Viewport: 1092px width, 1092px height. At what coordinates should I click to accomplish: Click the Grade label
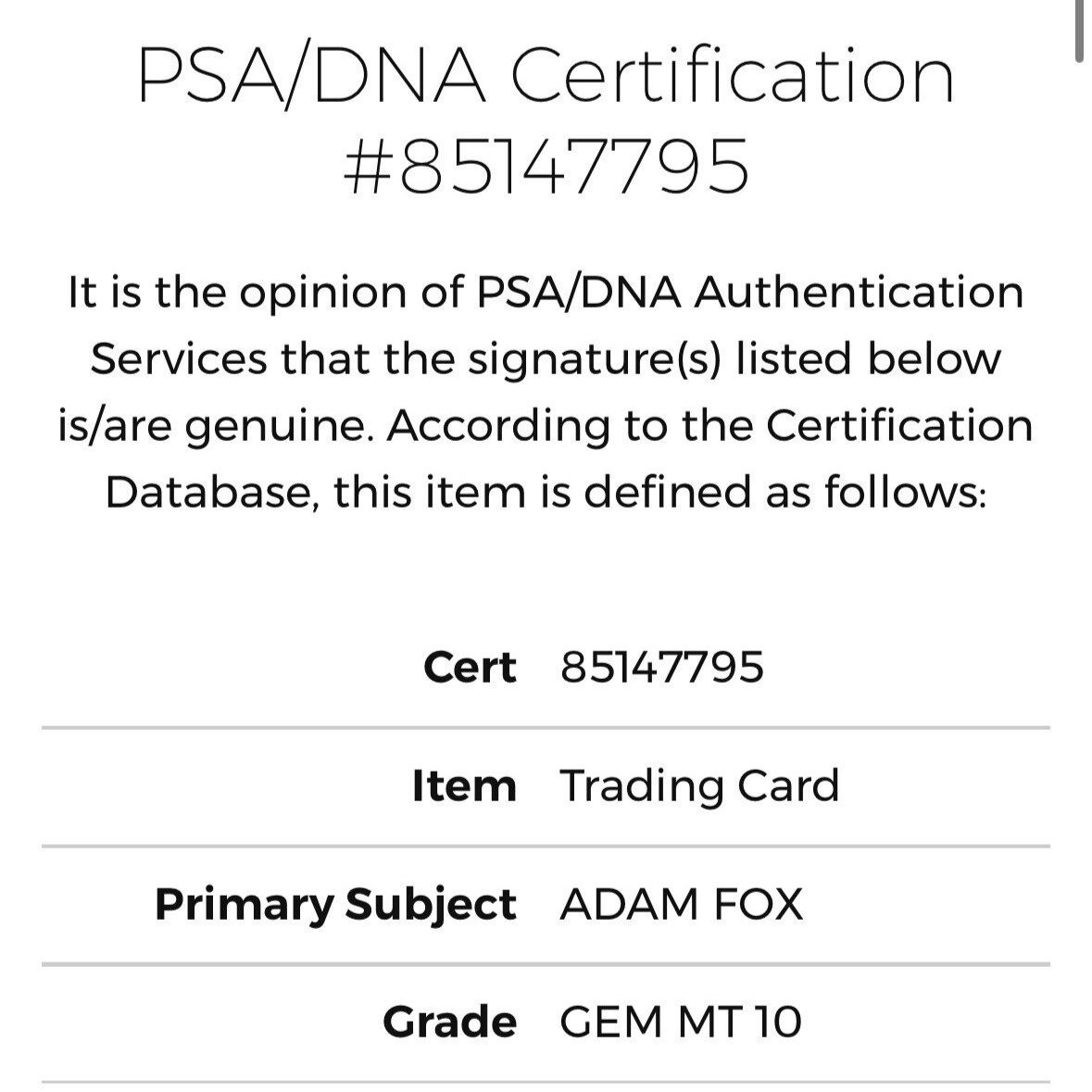tap(450, 1023)
